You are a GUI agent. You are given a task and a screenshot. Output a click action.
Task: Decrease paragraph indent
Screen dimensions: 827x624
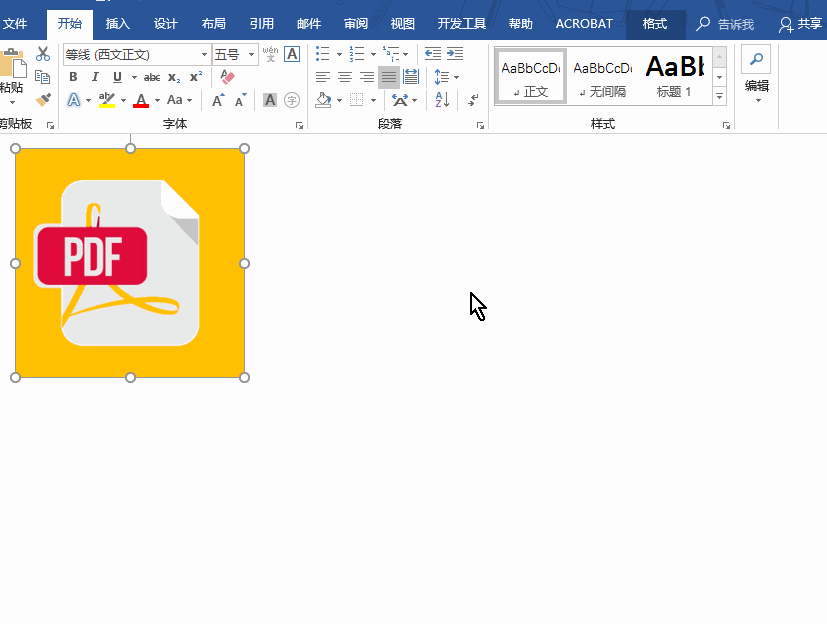(433, 54)
